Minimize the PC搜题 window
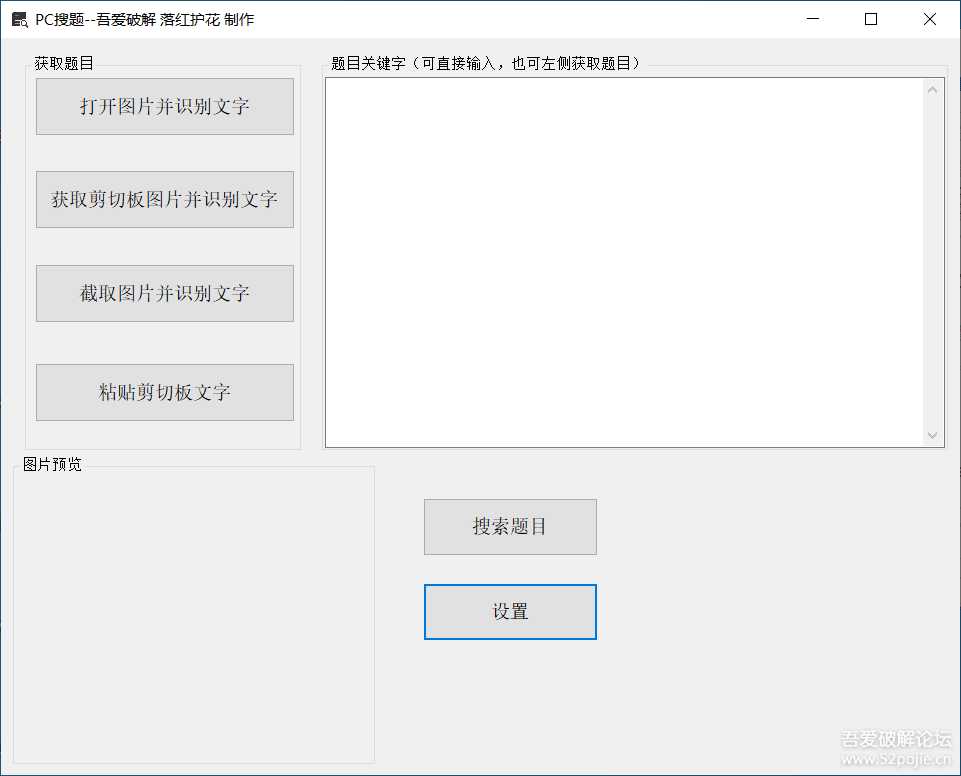The image size is (961, 776). pyautogui.click(x=813, y=19)
